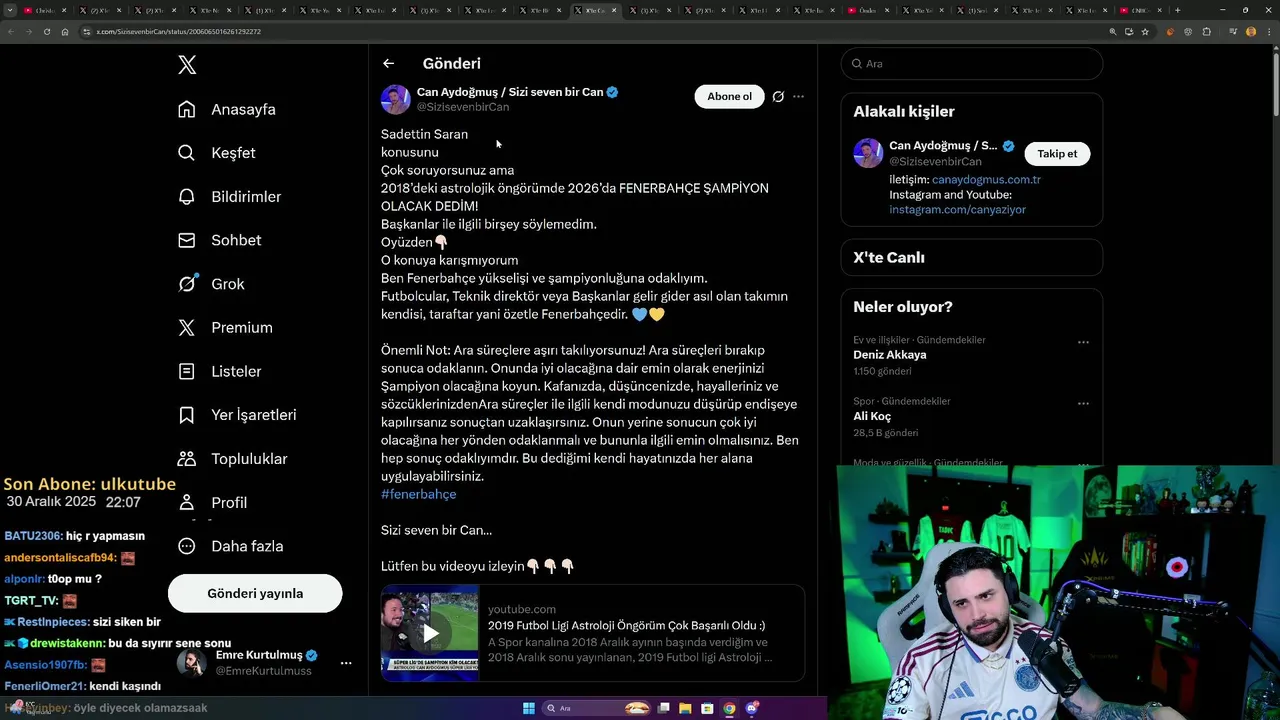Focus the Ara search box on X
The width and height of the screenshot is (1280, 720).
[972, 63]
